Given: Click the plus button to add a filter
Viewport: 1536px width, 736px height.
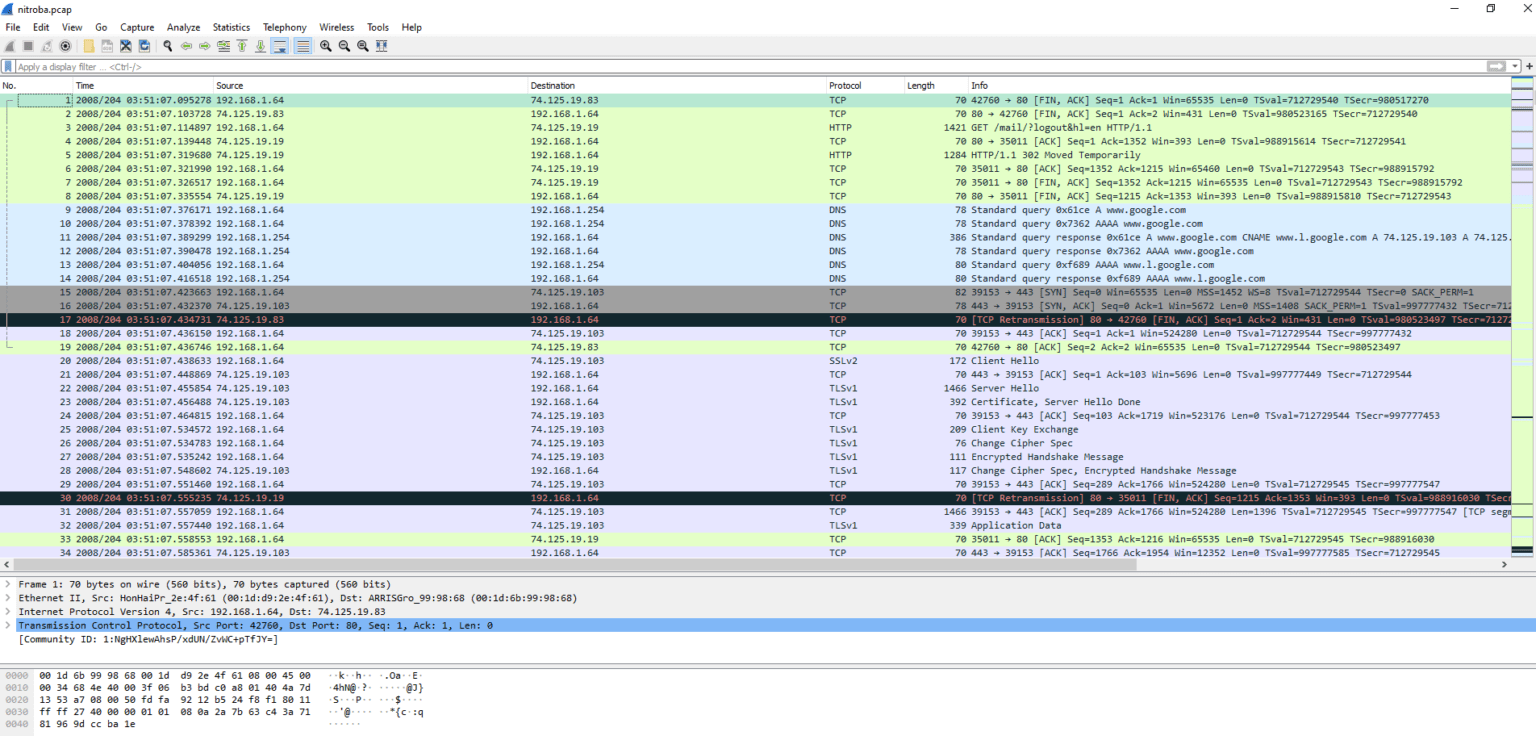Looking at the screenshot, I should (x=1530, y=65).
